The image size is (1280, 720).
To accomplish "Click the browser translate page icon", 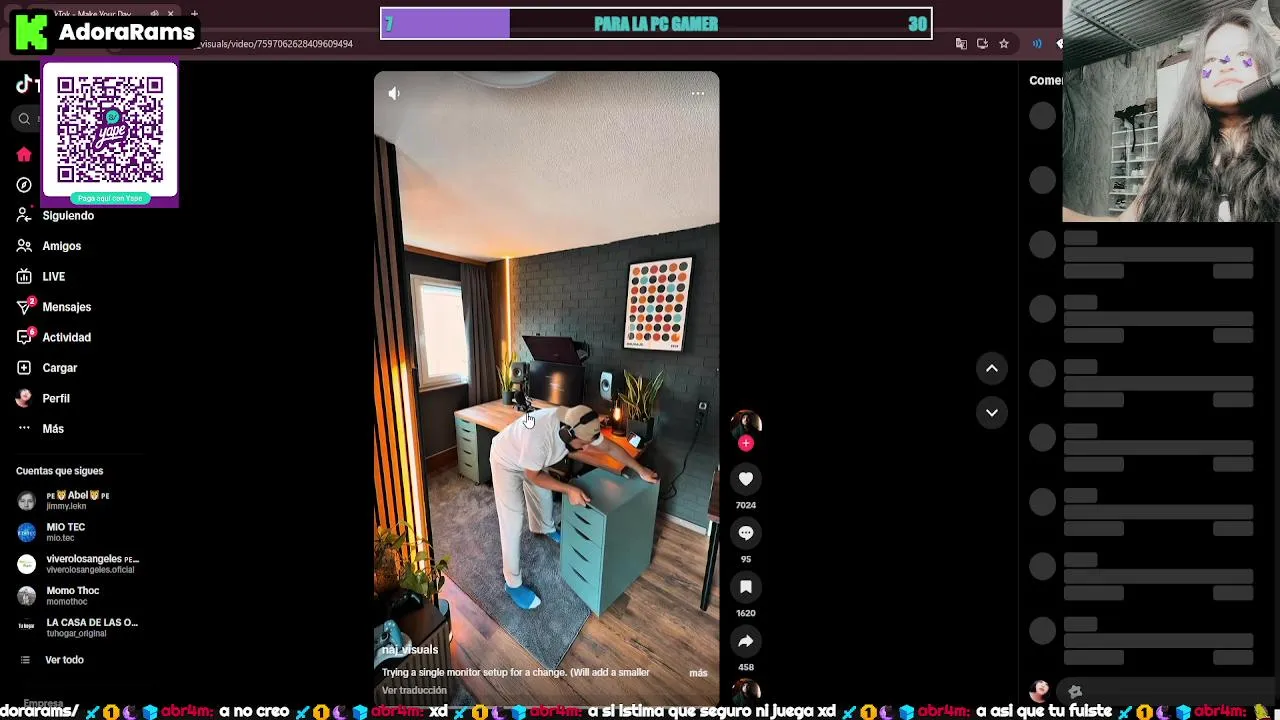I will click(961, 44).
